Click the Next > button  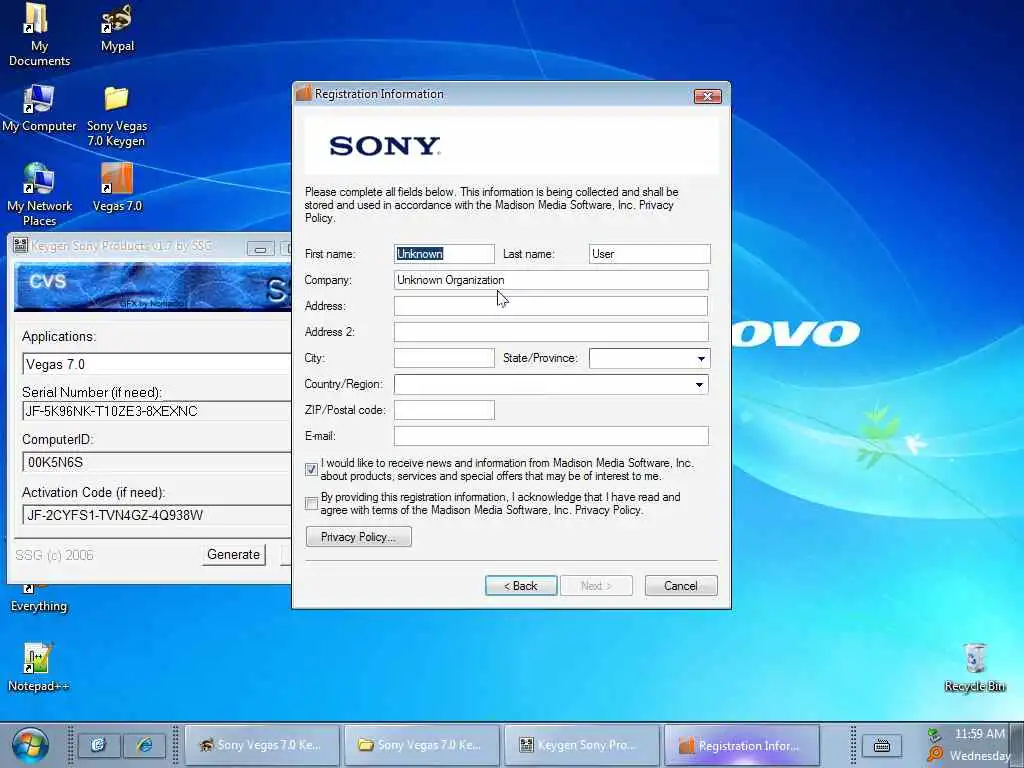pos(596,586)
